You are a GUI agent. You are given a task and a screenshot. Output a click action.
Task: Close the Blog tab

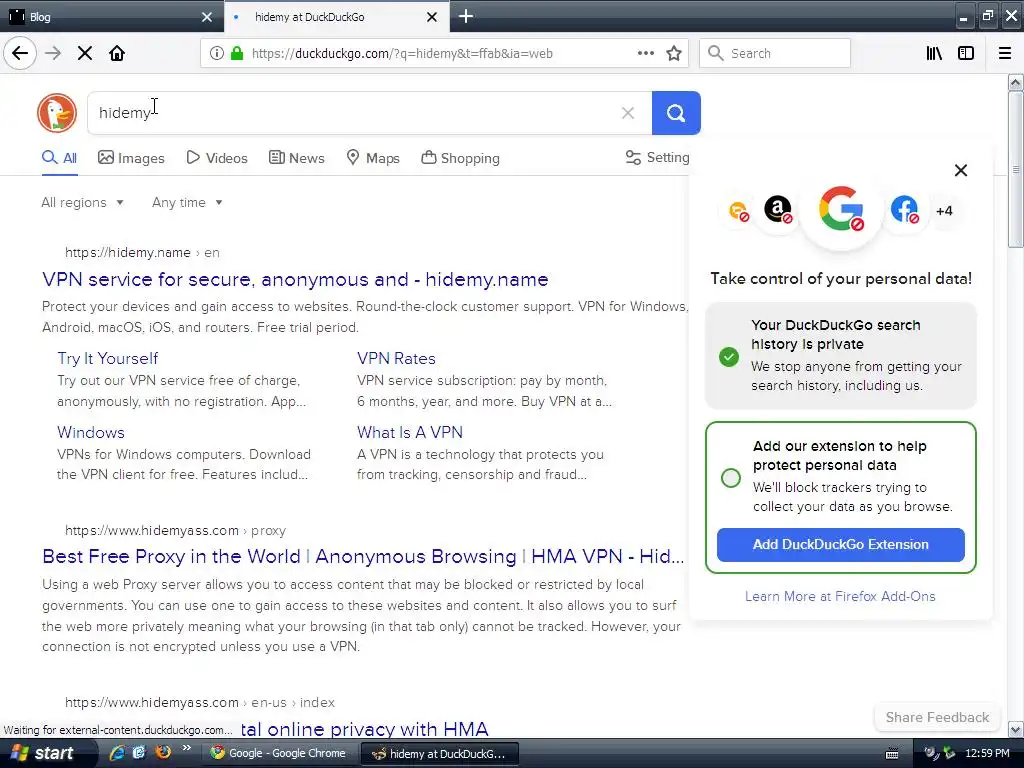pos(207,17)
